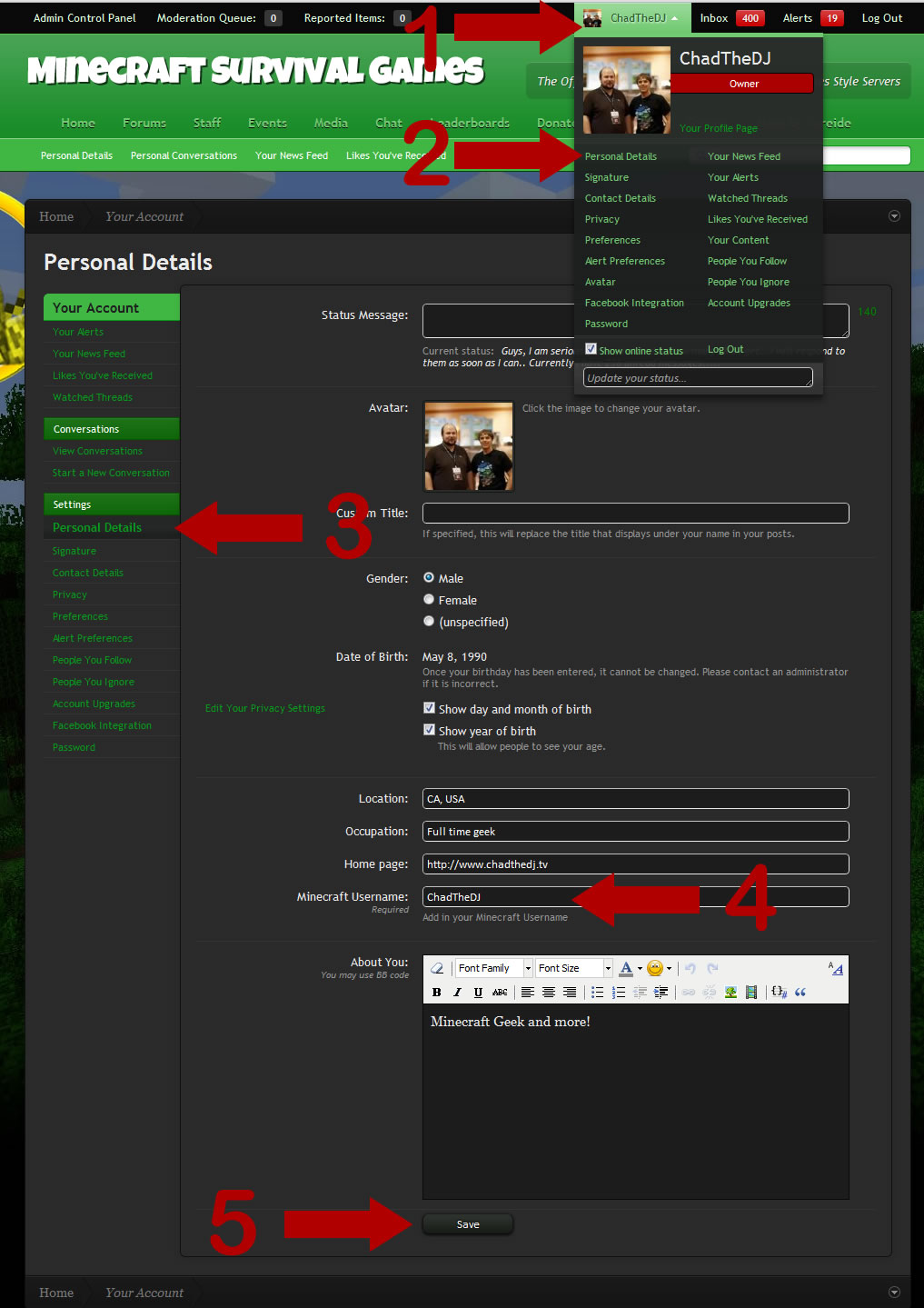This screenshot has width=924, height=1308.
Task: Select the Female gender radio button
Action: pyautogui.click(x=429, y=599)
